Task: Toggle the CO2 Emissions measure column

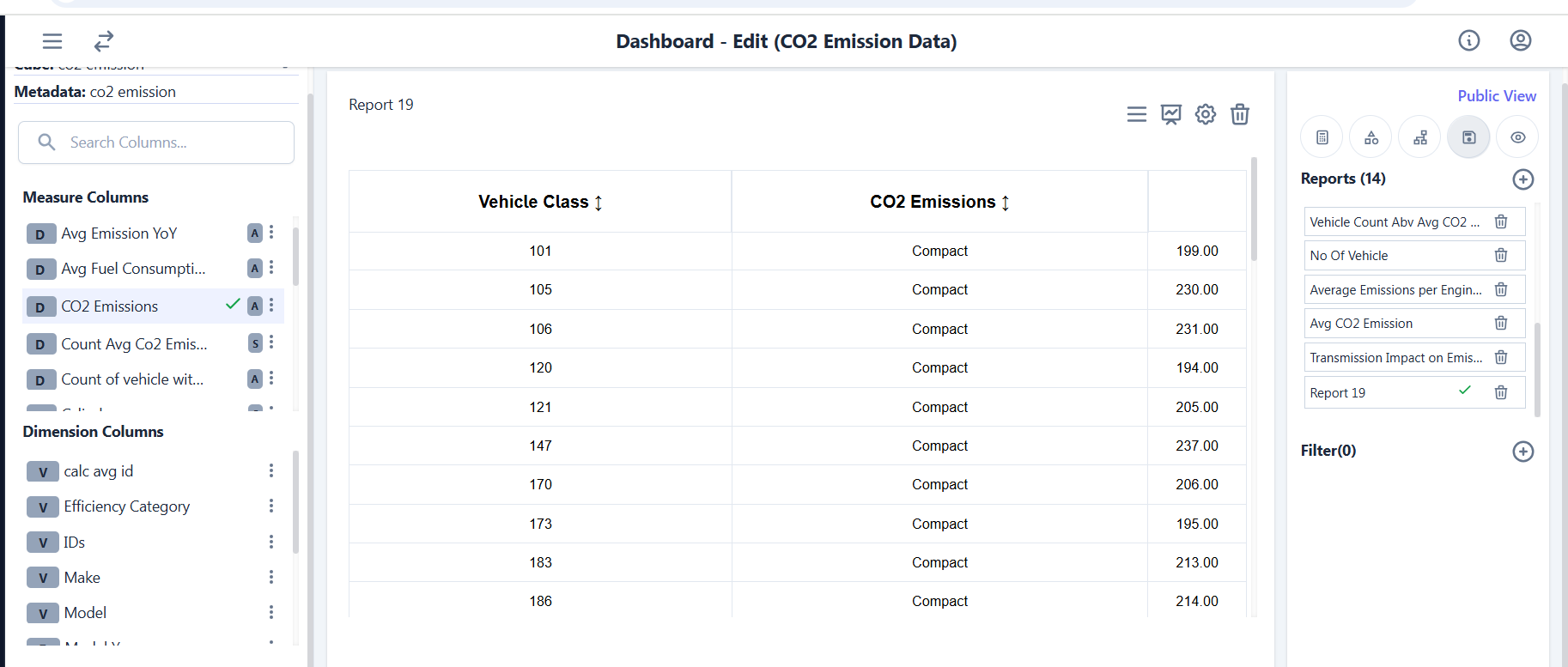Action: point(110,306)
